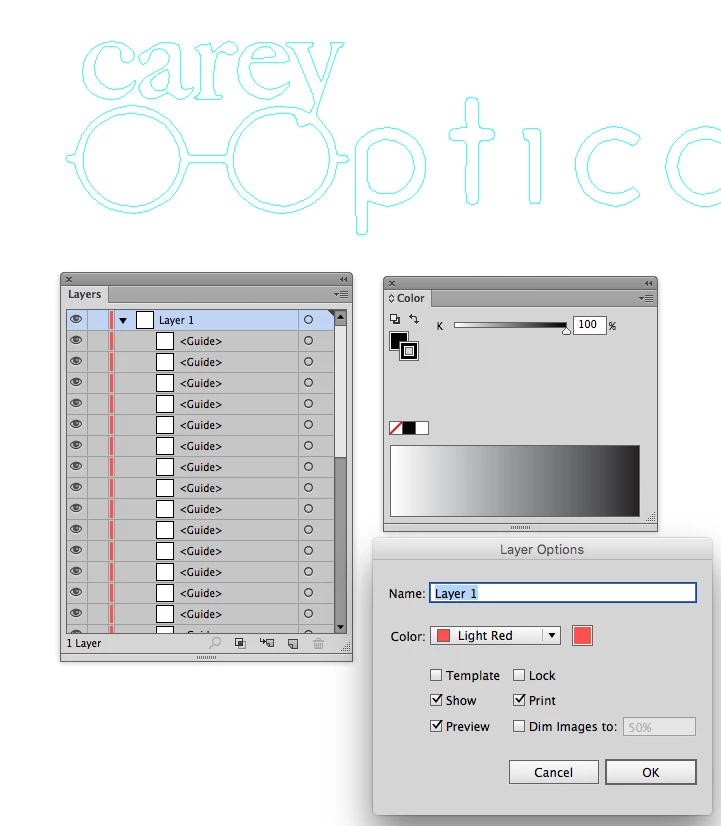Click Default Fill and Stroke icon
721x826 pixels.
(394, 319)
